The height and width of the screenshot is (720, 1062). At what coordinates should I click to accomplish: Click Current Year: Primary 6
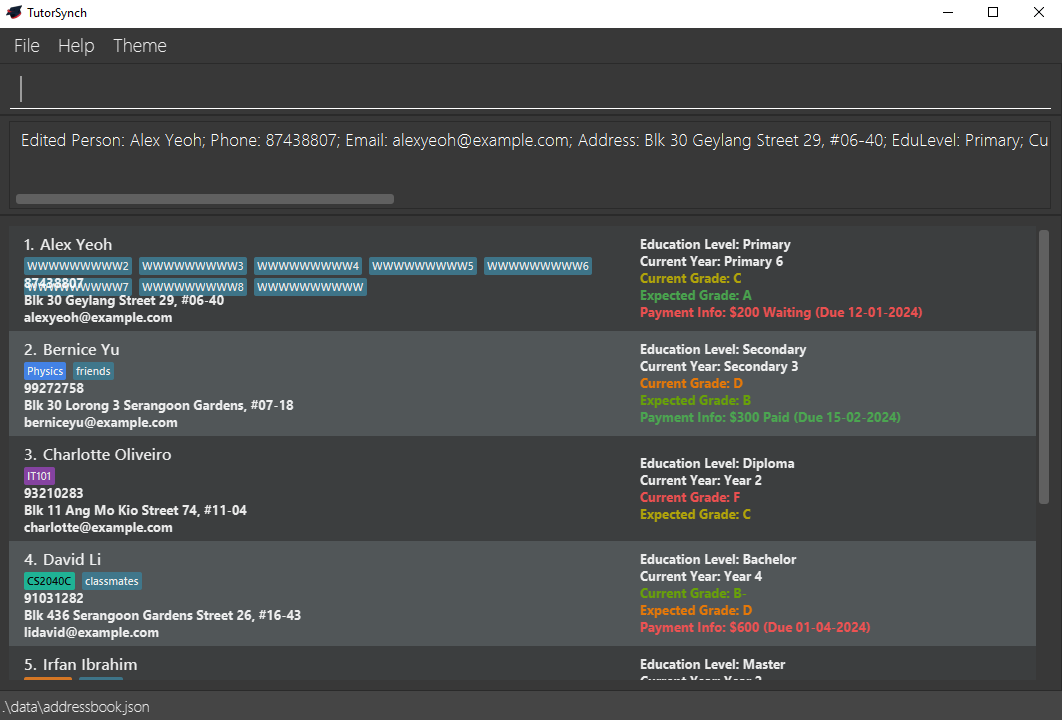(711, 261)
